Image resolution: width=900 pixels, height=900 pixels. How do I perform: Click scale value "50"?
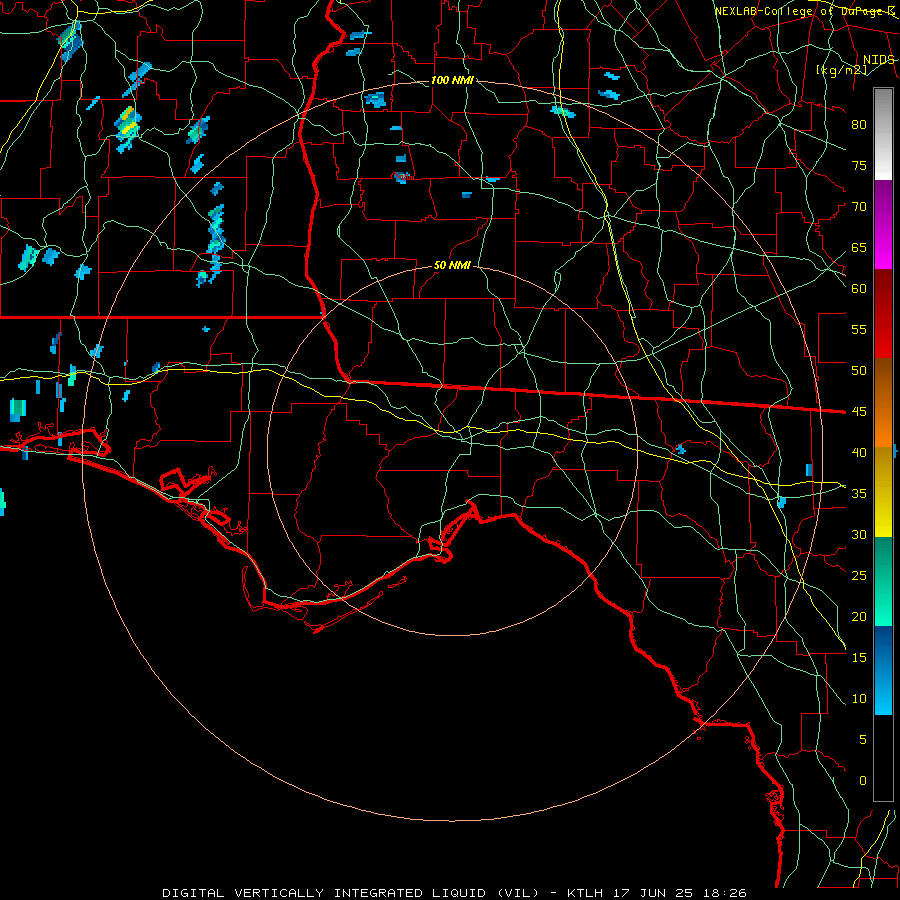click(859, 370)
